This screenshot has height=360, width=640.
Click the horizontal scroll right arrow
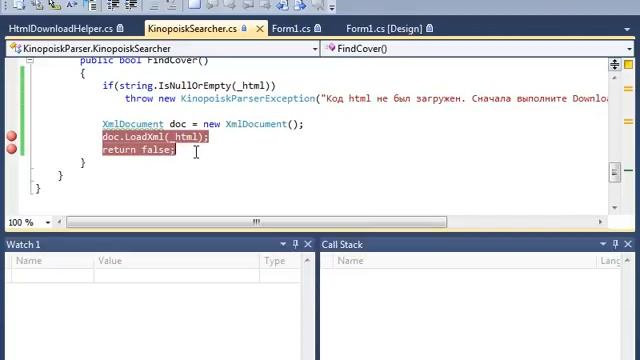(x=600, y=222)
